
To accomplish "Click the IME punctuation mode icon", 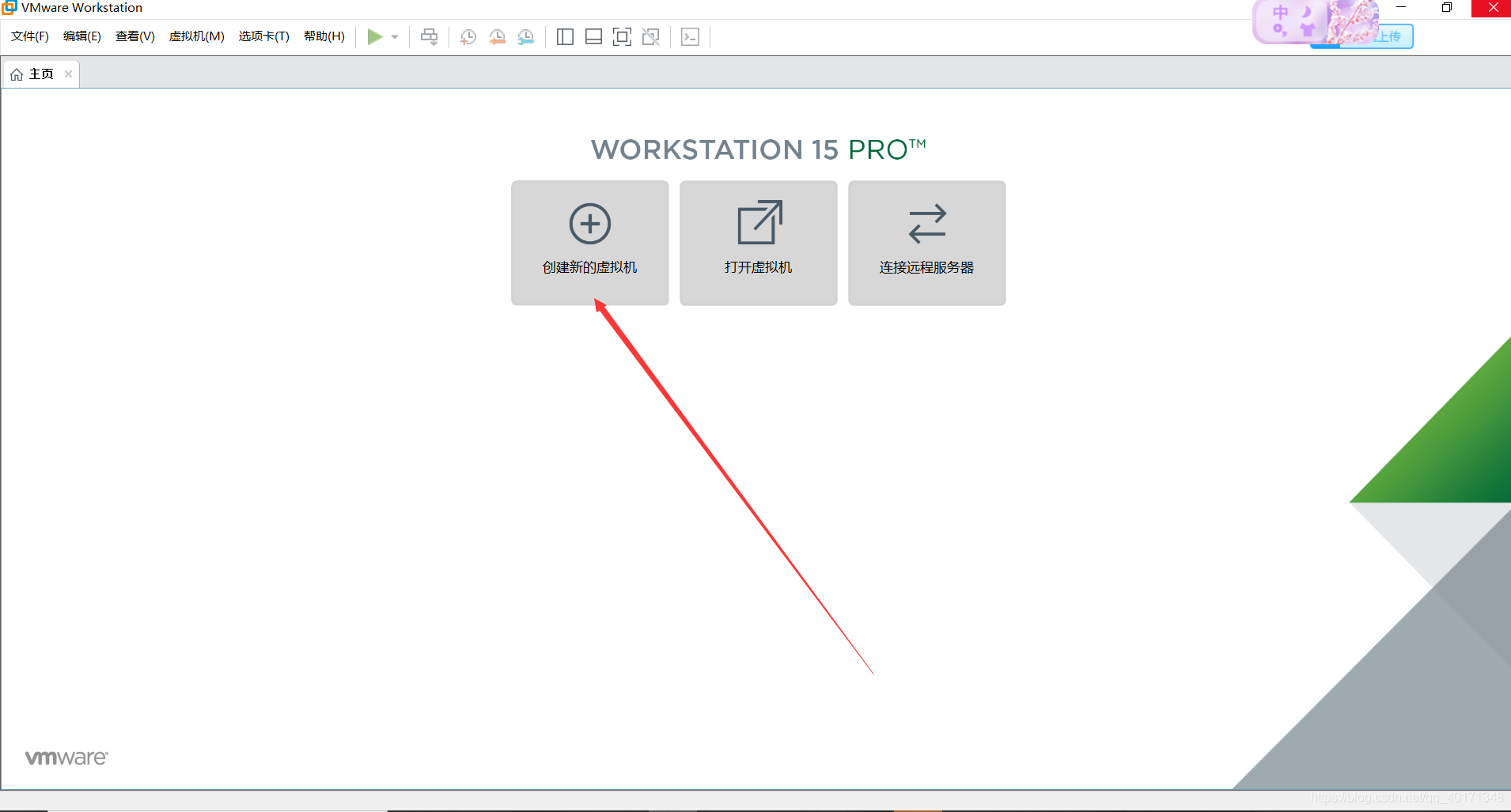I will coord(1279,30).
